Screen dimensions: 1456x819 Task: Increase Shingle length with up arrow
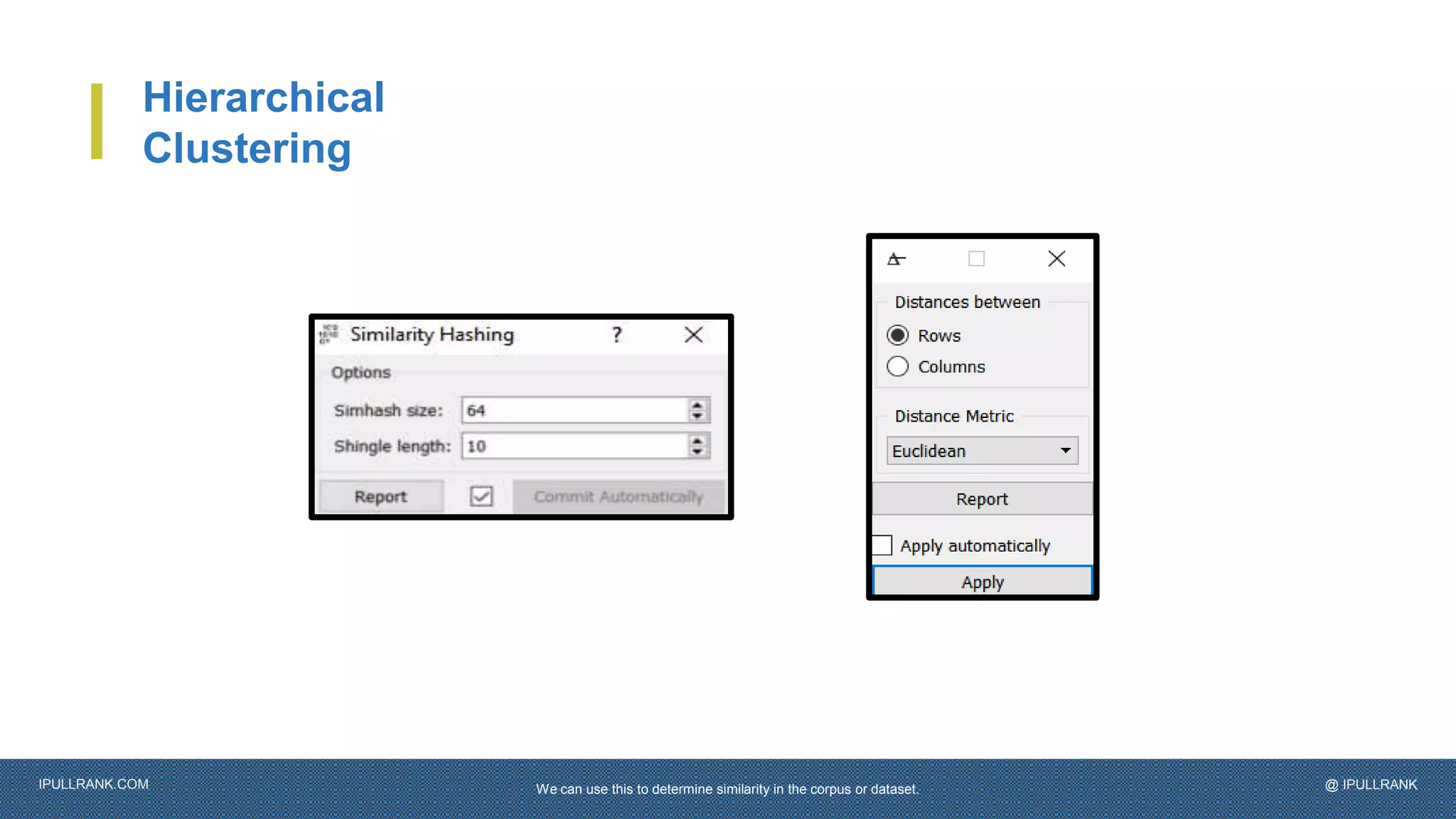[697, 440]
